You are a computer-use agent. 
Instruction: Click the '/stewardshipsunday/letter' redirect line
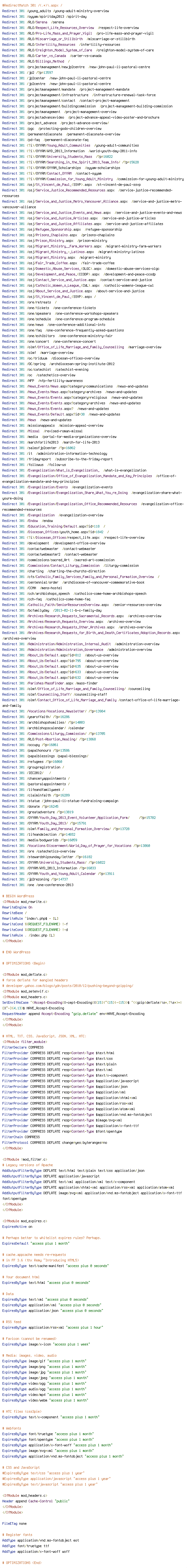pos(47,857)
